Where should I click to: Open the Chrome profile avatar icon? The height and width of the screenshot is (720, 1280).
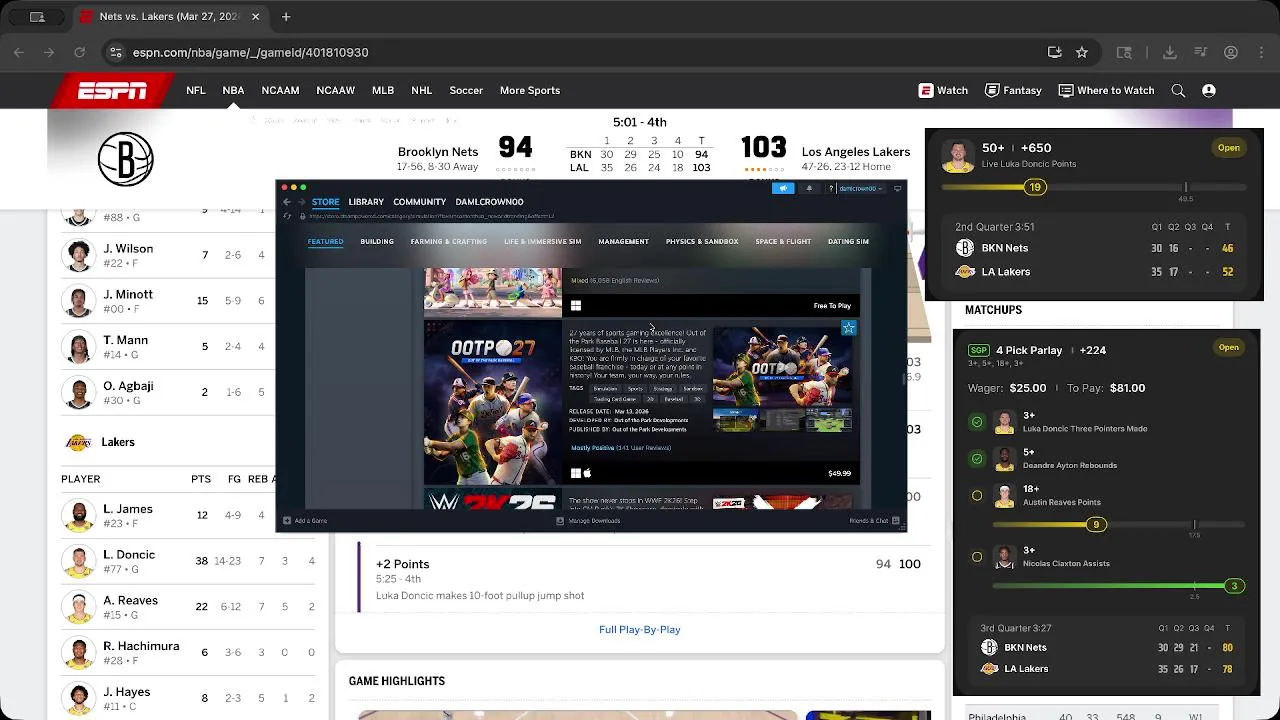1231,52
